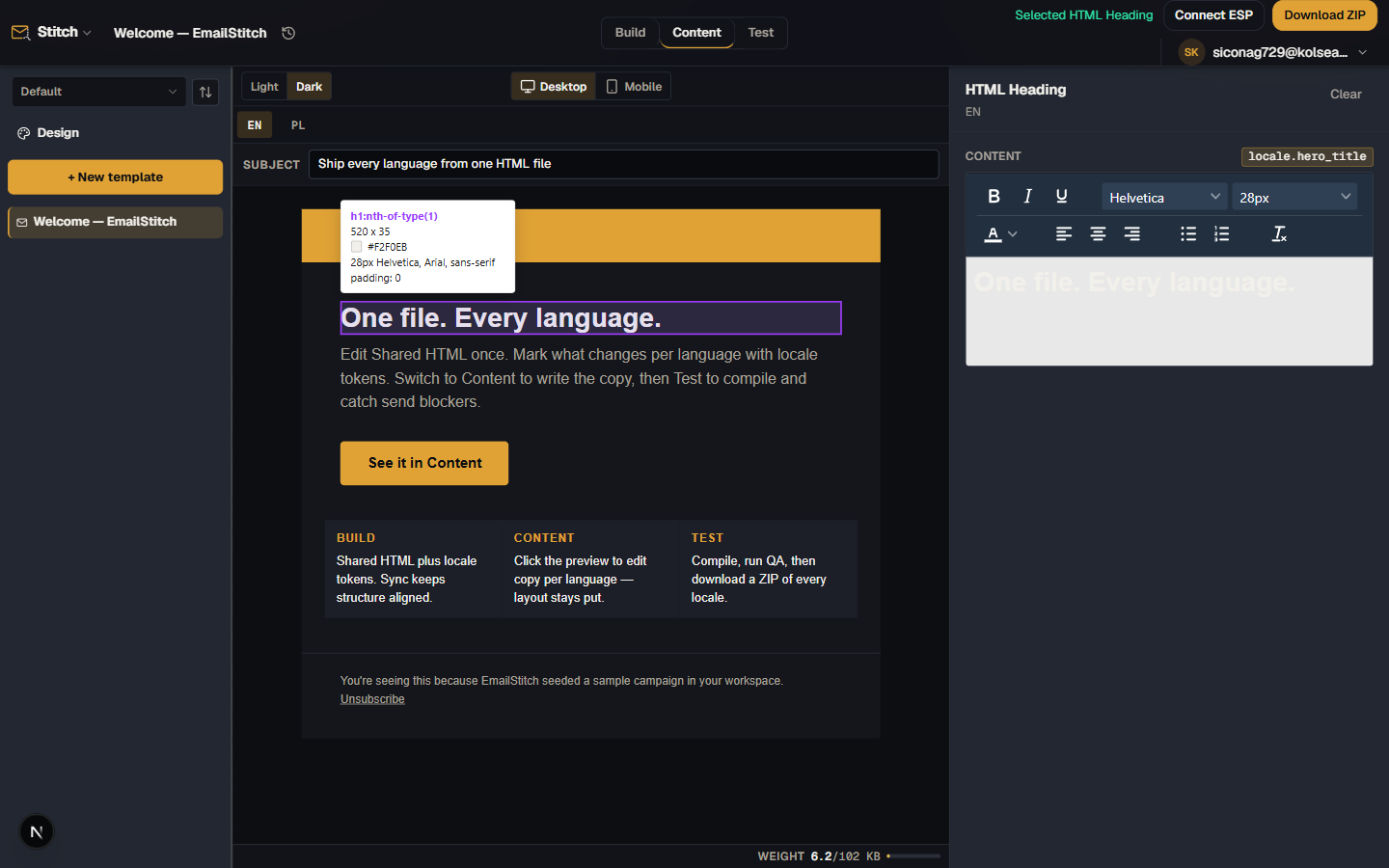This screenshot has width=1389, height=868.
Task: Click the locale.hero_title token badge
Action: point(1307,157)
